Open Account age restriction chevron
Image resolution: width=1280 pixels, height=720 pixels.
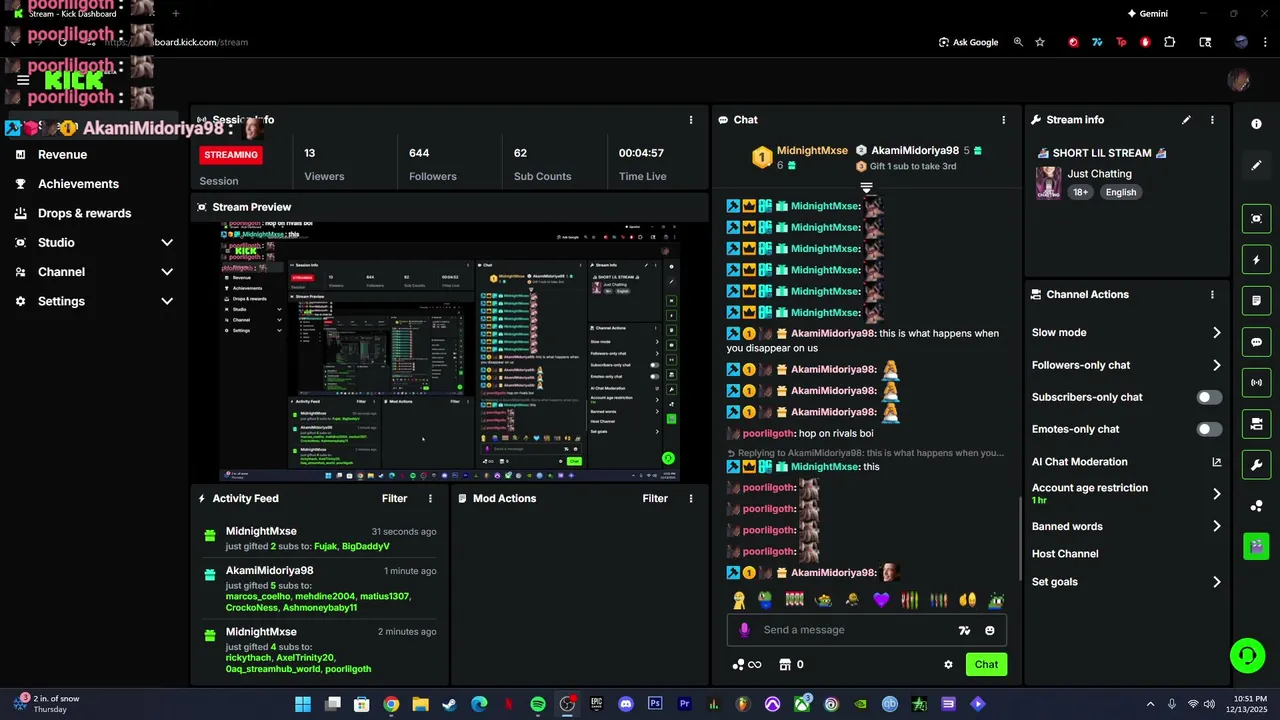[1217, 494]
